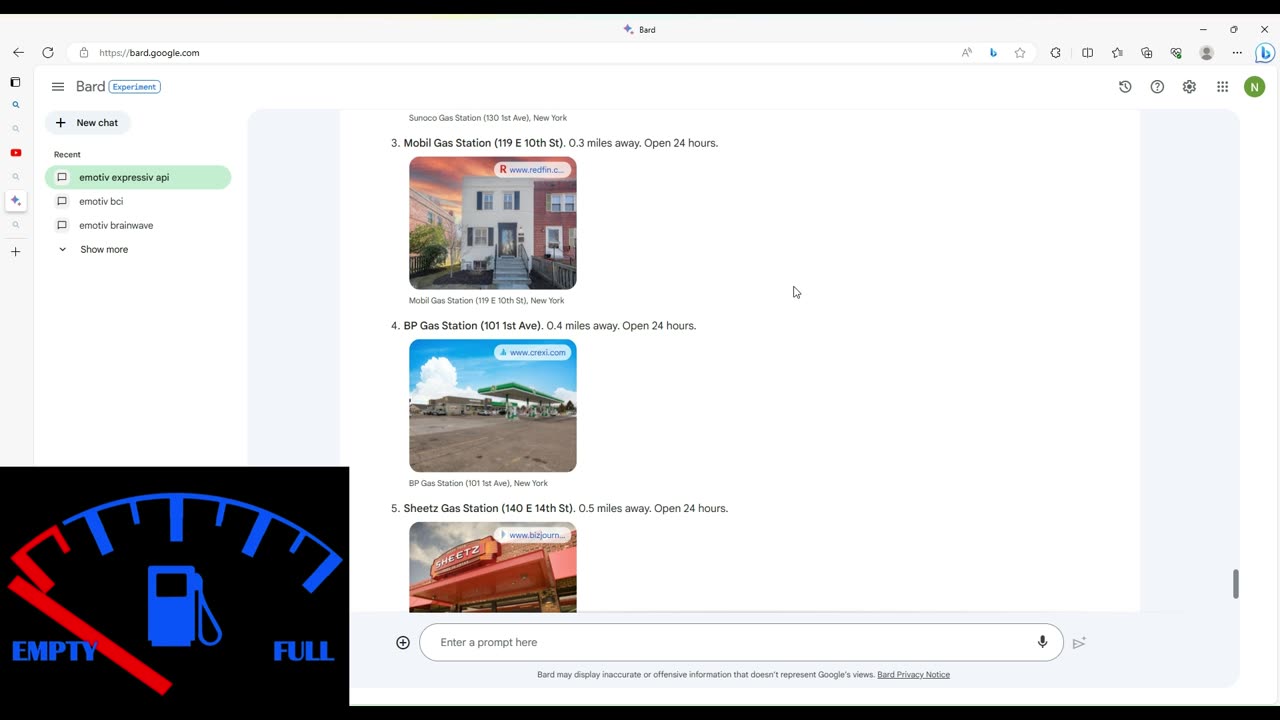Click the Recent section label
Image resolution: width=1280 pixels, height=720 pixels.
(x=67, y=155)
